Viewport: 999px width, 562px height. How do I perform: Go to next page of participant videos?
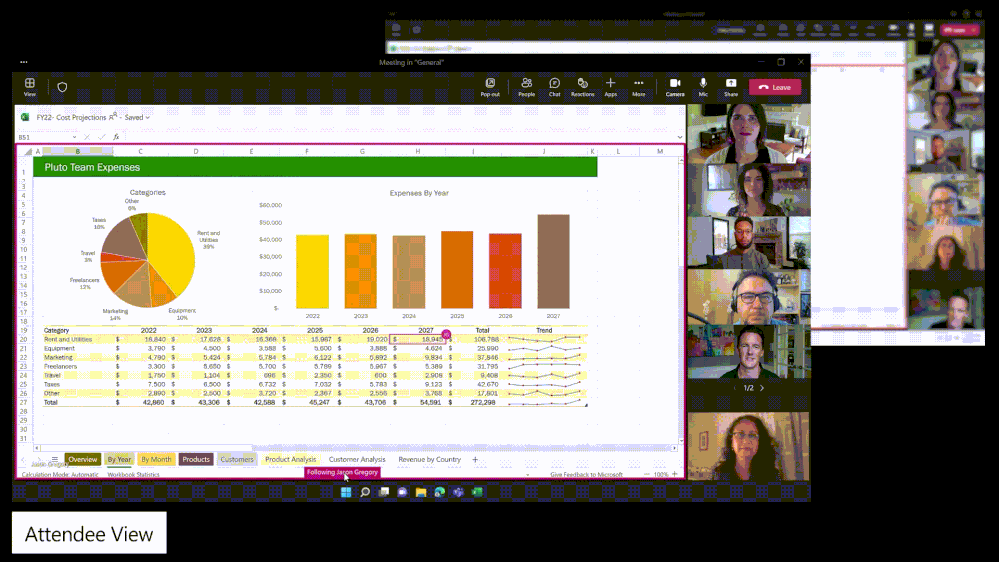click(762, 388)
